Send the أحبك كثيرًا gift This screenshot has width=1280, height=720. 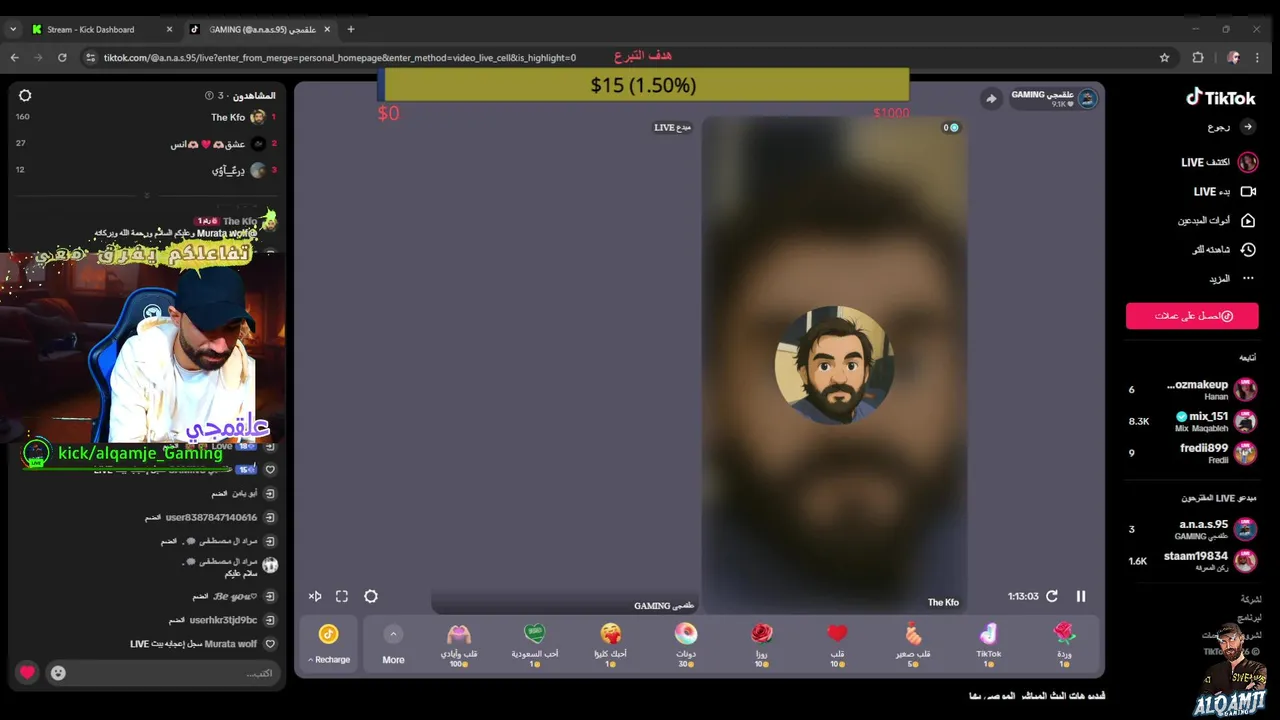(x=610, y=644)
